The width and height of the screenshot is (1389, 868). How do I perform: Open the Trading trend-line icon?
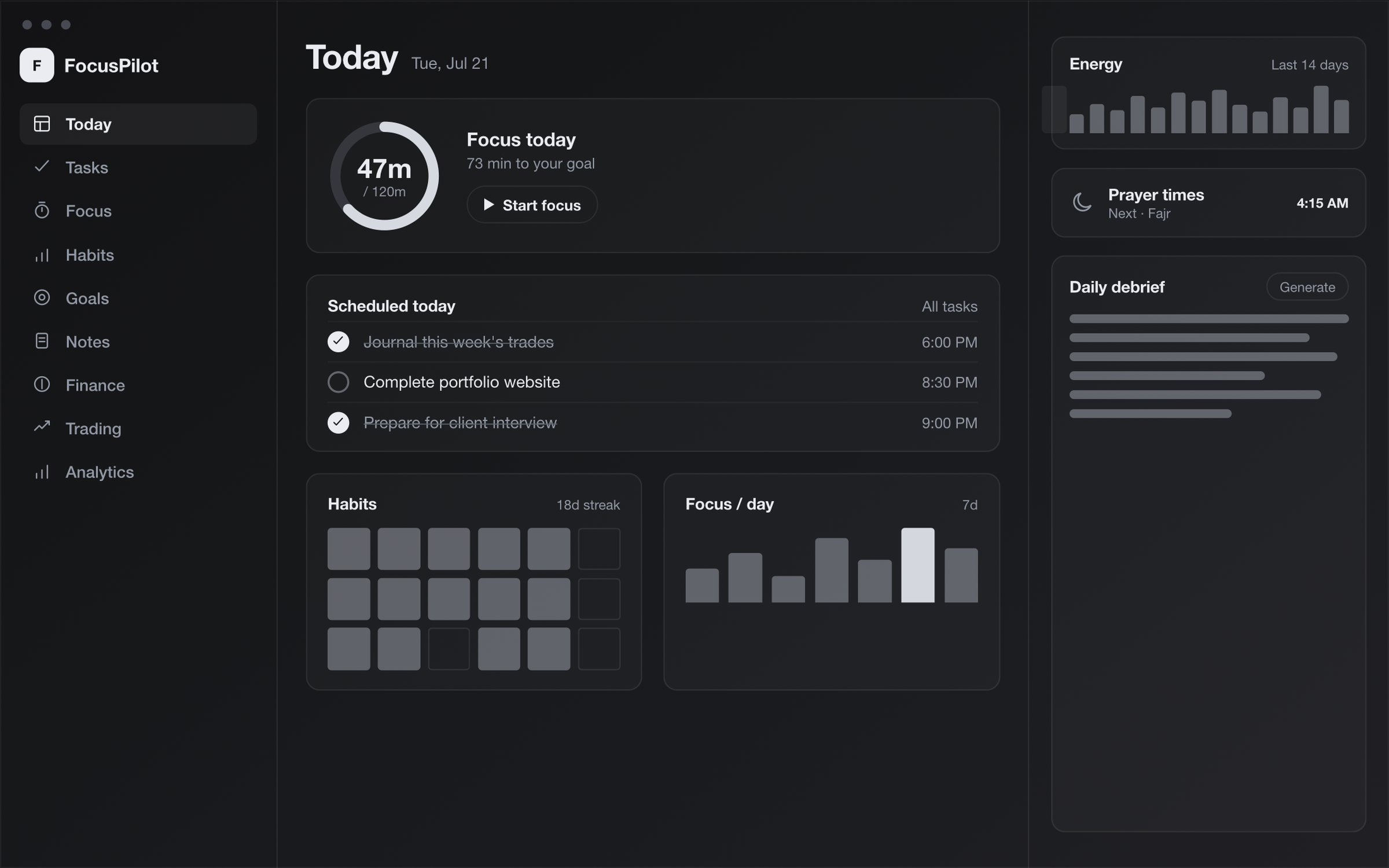click(x=42, y=427)
